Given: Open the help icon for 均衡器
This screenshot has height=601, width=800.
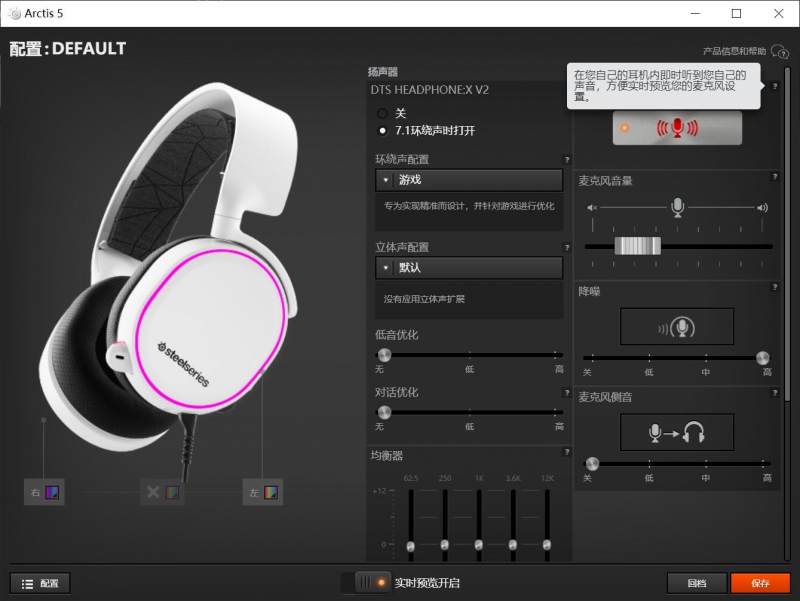Looking at the screenshot, I should click(x=567, y=452).
